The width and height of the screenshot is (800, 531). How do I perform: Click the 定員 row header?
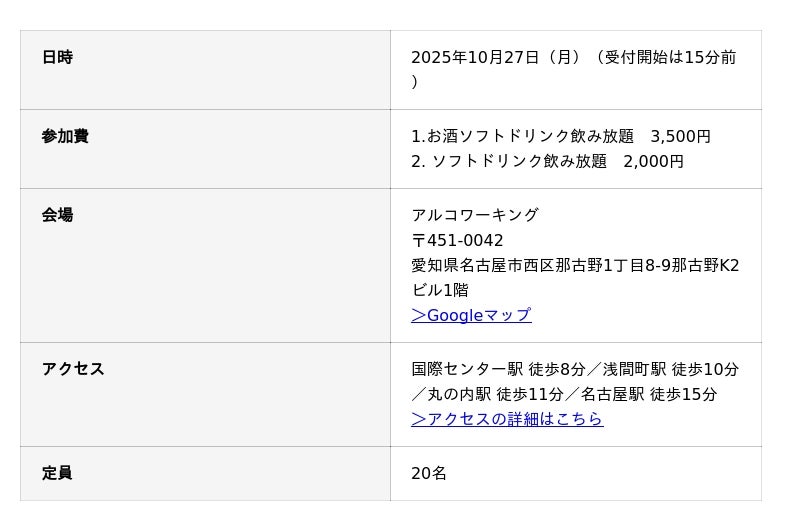point(57,474)
